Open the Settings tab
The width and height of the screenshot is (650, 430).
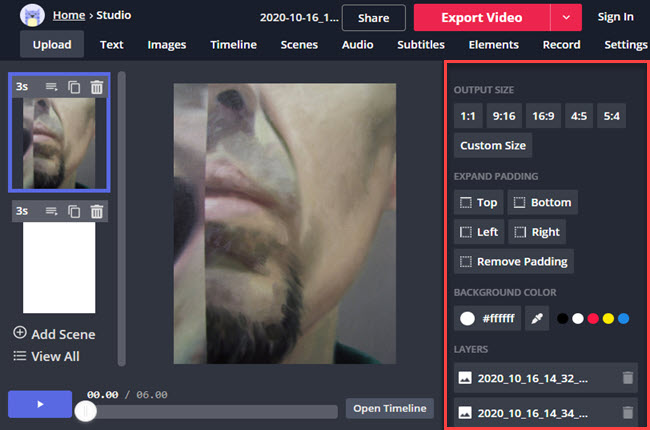(626, 45)
